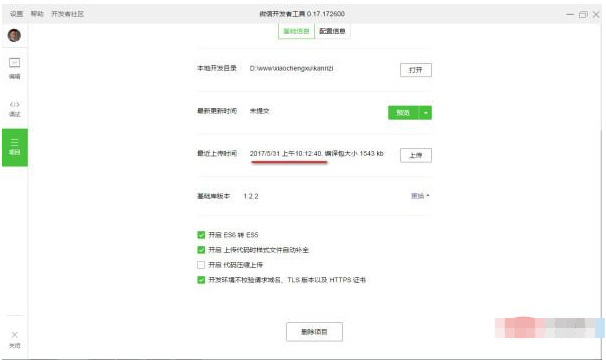606x363 pixels.
Task: Select the Project (项目) sidebar panel
Action: (15, 147)
